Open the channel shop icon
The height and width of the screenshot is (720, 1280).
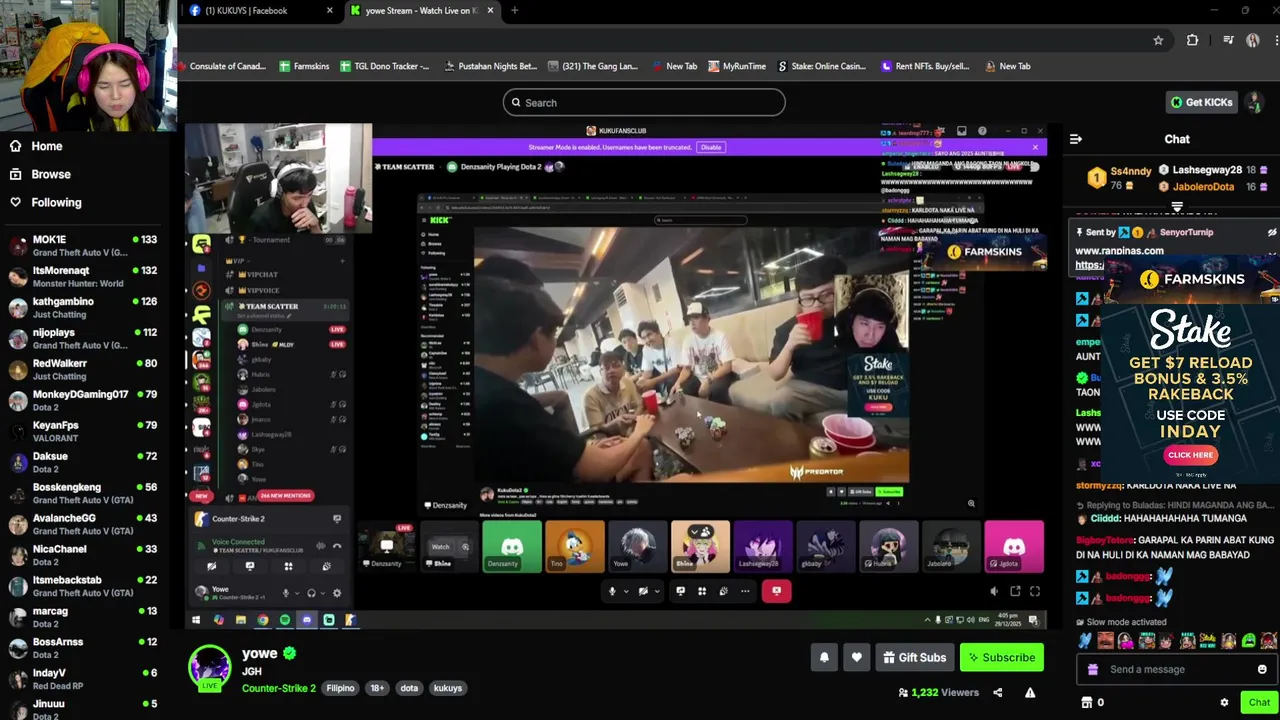coord(1087,702)
